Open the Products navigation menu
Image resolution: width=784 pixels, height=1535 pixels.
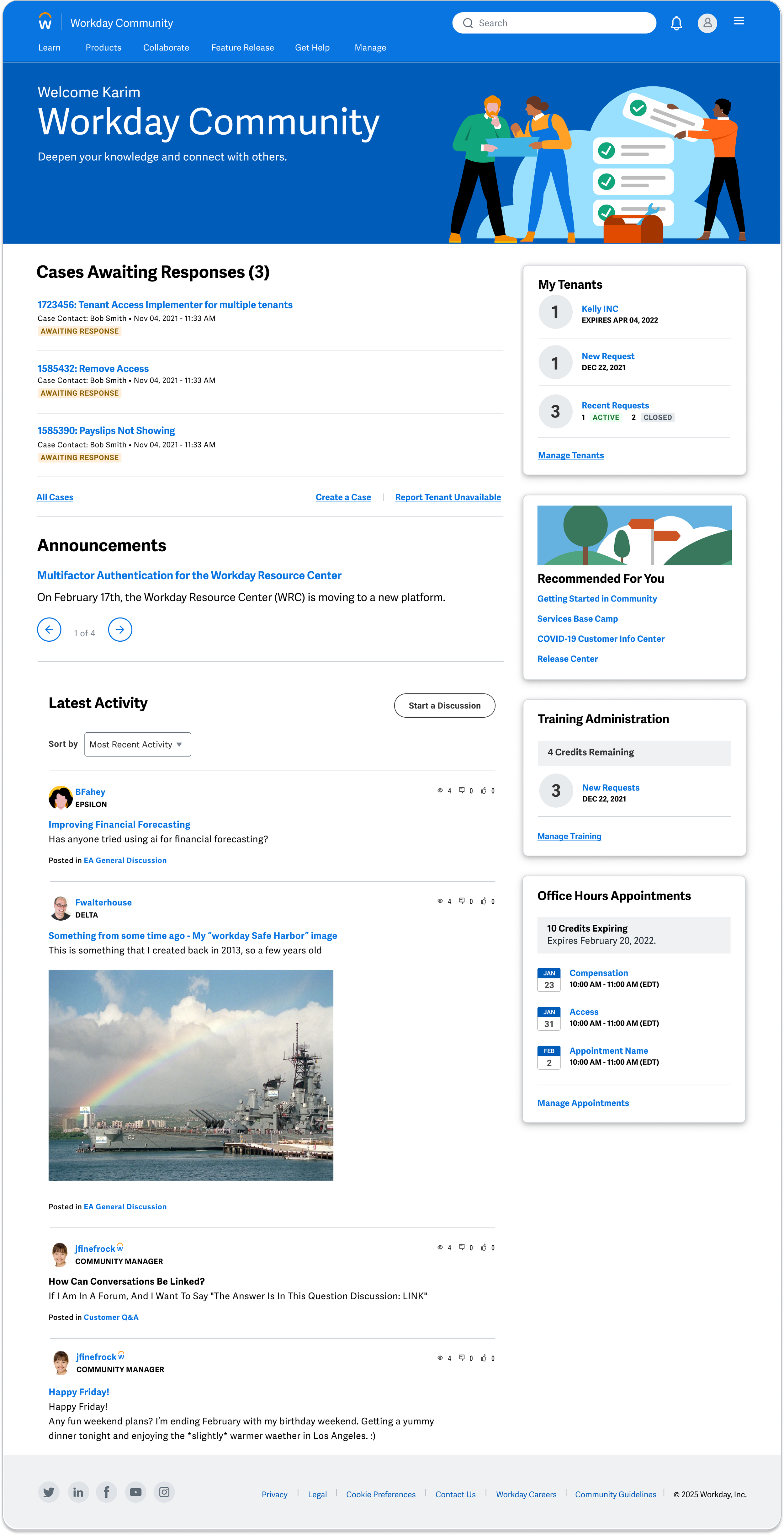click(x=103, y=48)
